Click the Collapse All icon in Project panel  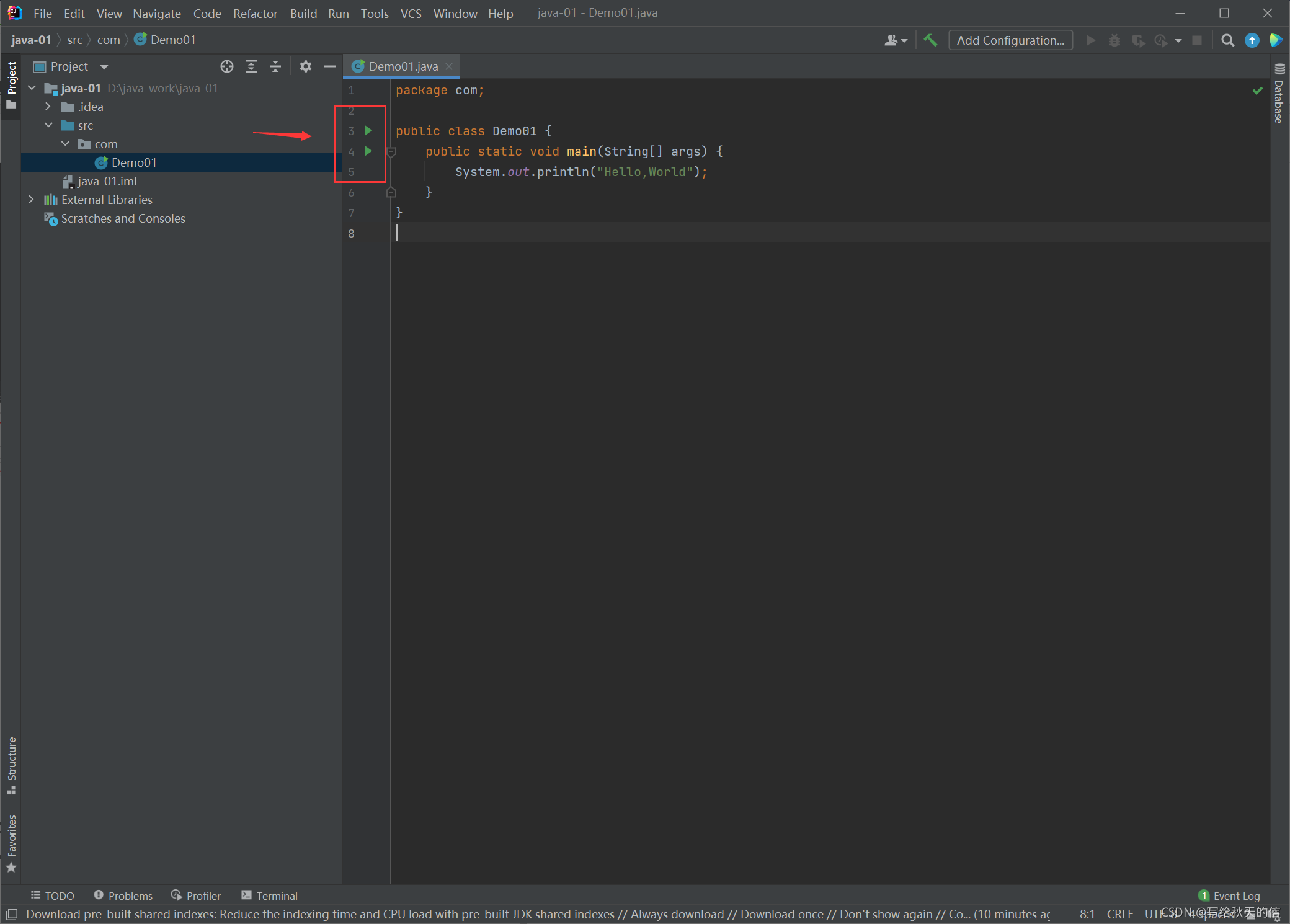coord(275,66)
